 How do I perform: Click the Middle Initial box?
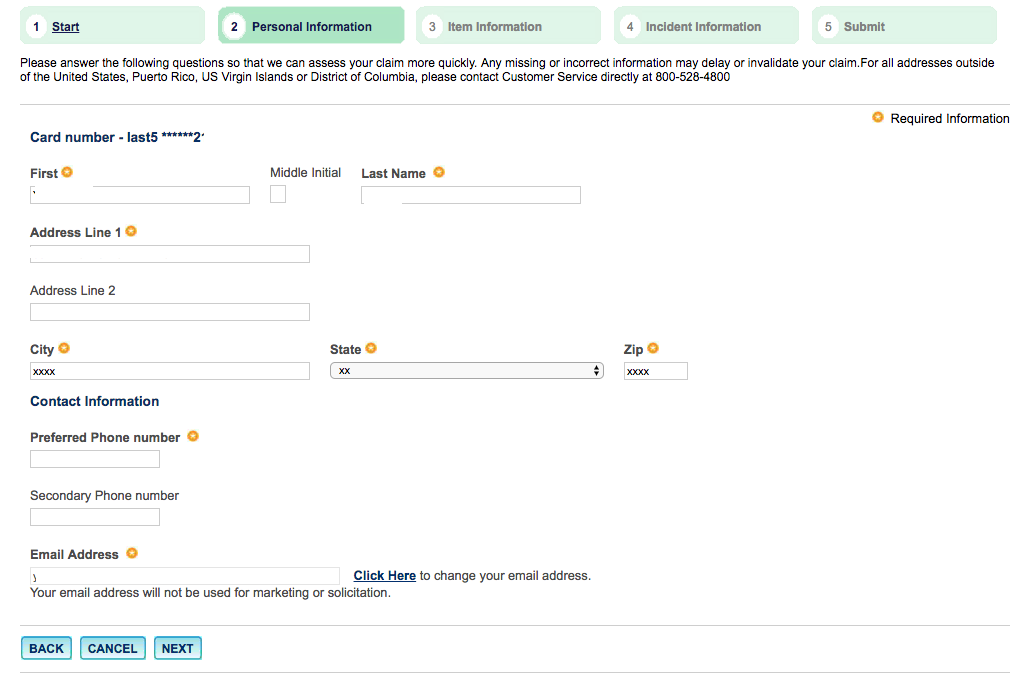click(278, 194)
